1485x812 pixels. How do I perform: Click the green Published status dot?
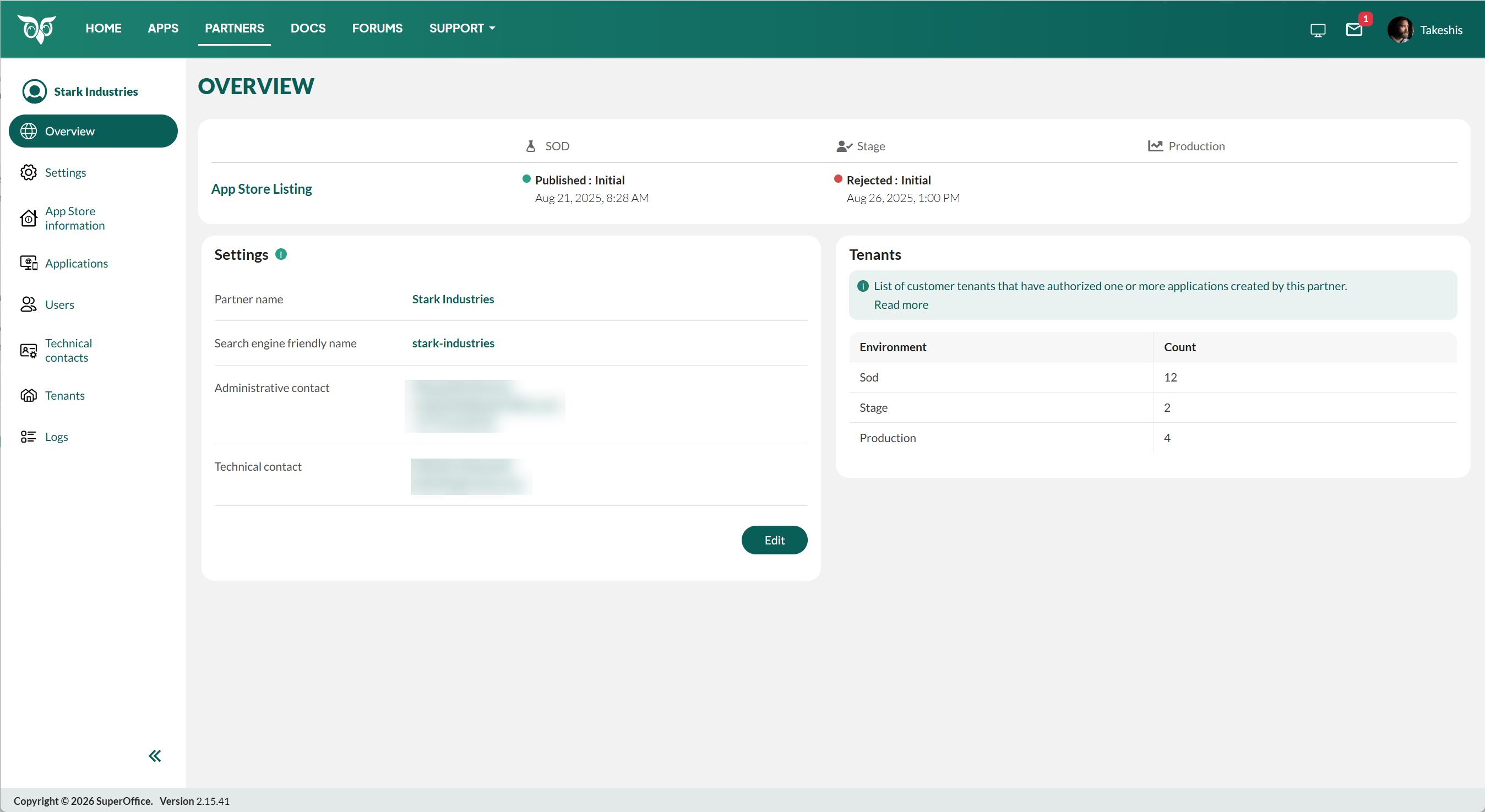(526, 179)
